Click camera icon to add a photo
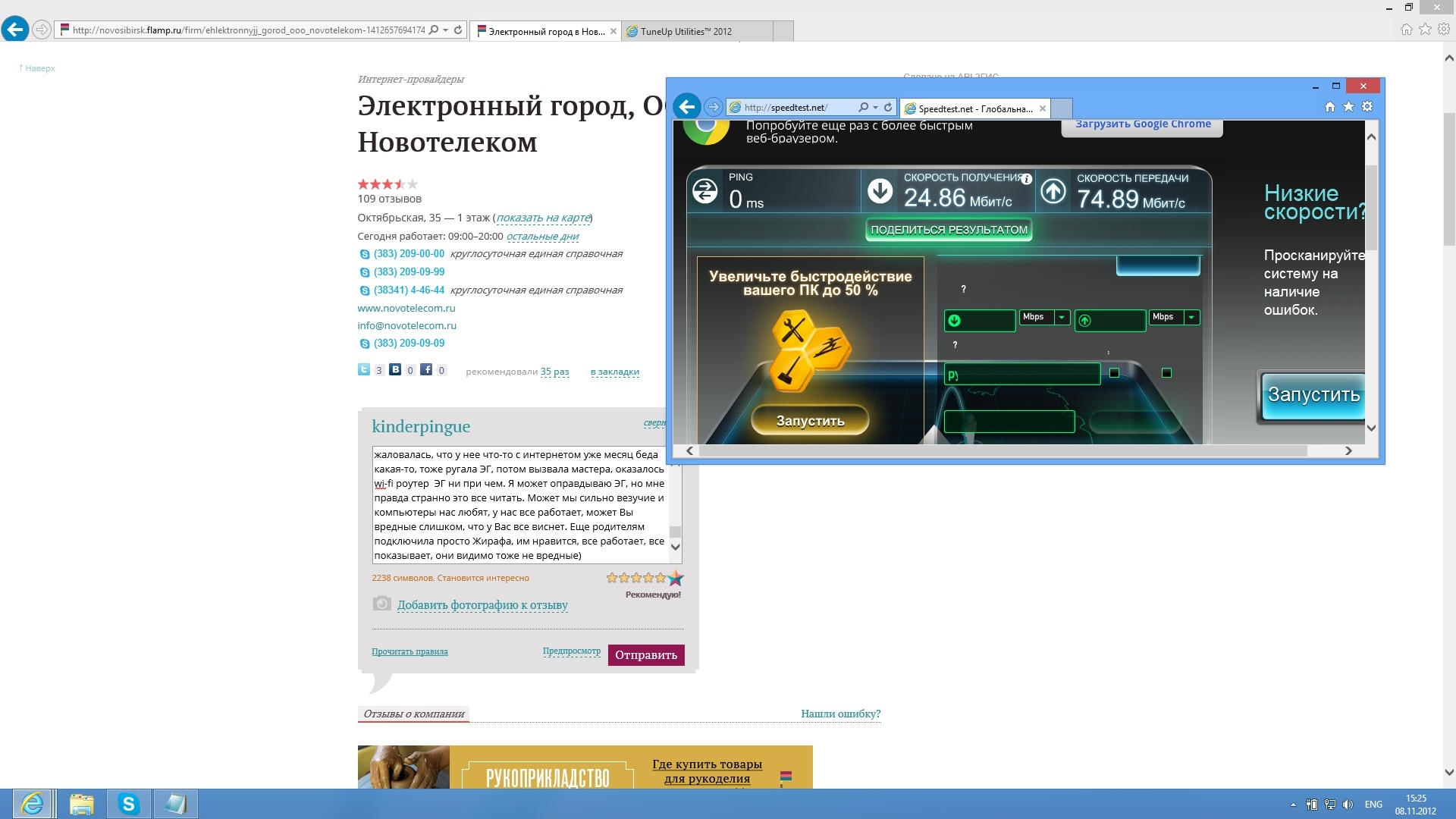 (x=381, y=604)
